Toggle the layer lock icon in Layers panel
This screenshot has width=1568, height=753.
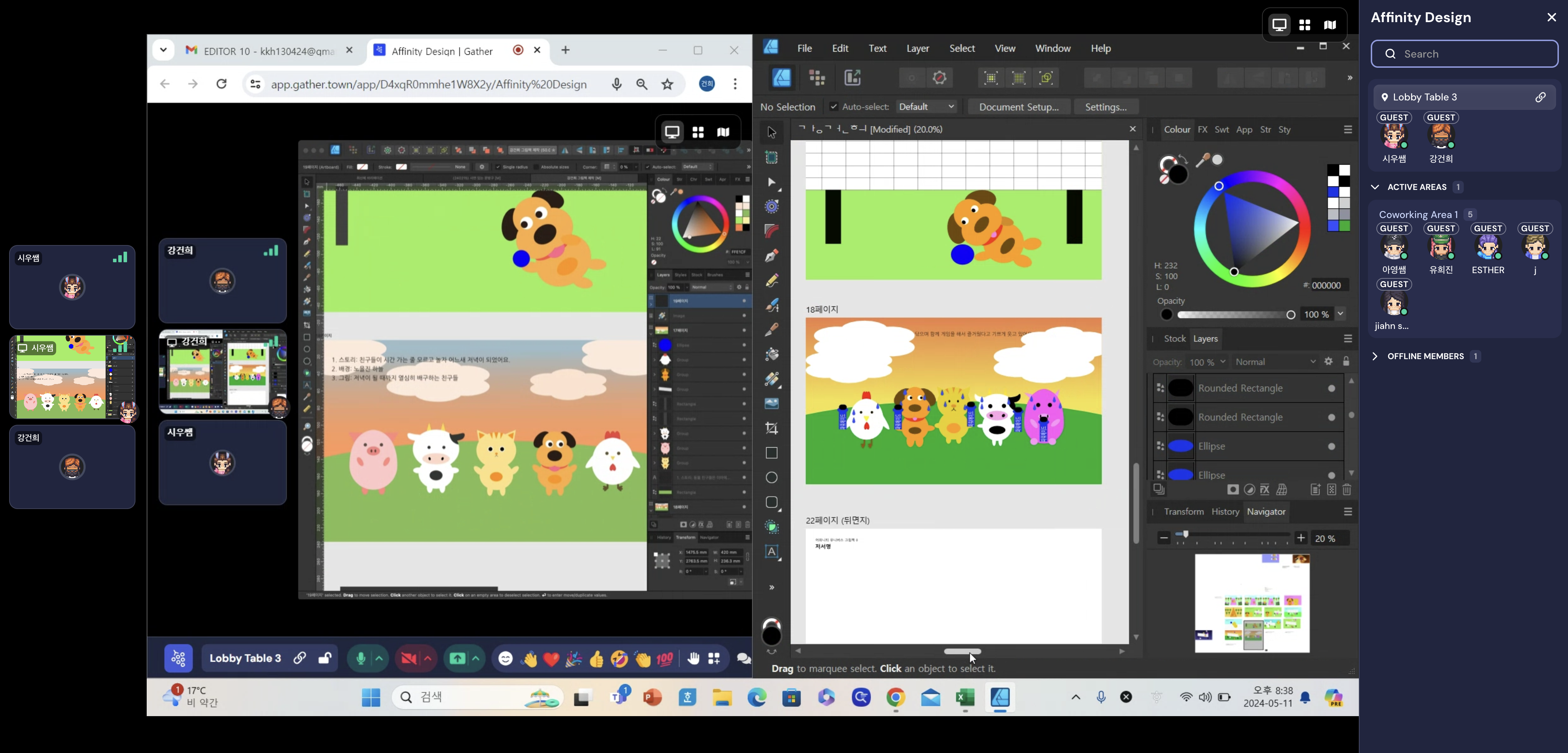[x=1347, y=362]
